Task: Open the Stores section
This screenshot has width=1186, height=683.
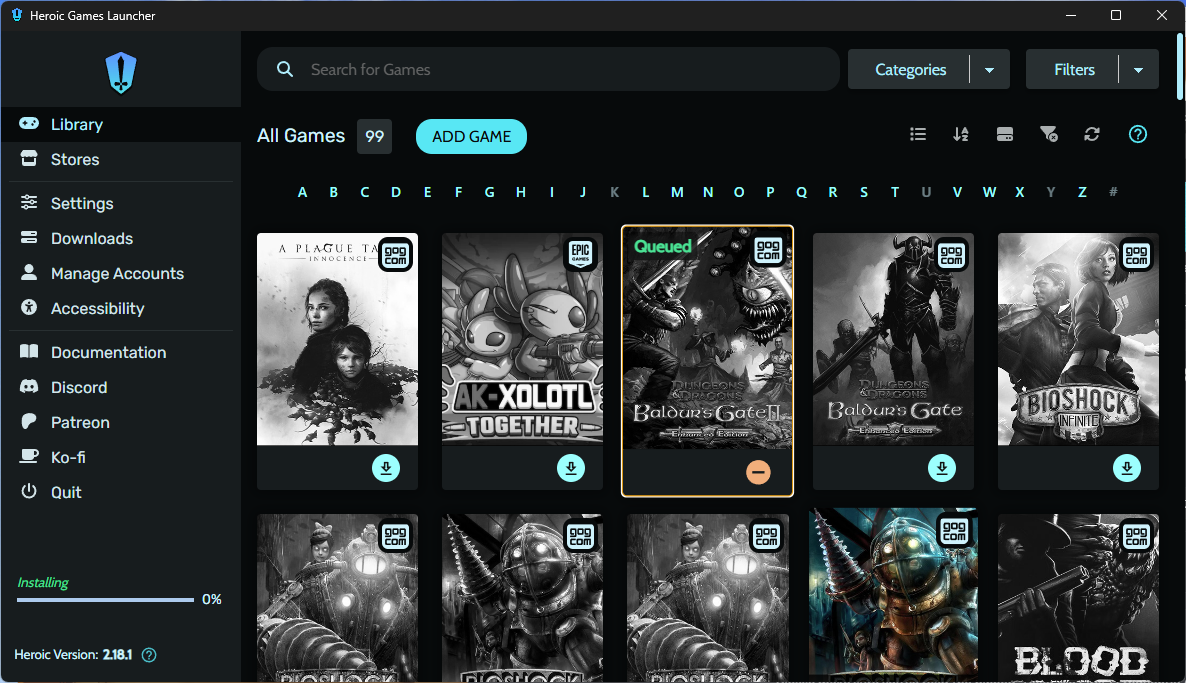Action: [x=121, y=159]
